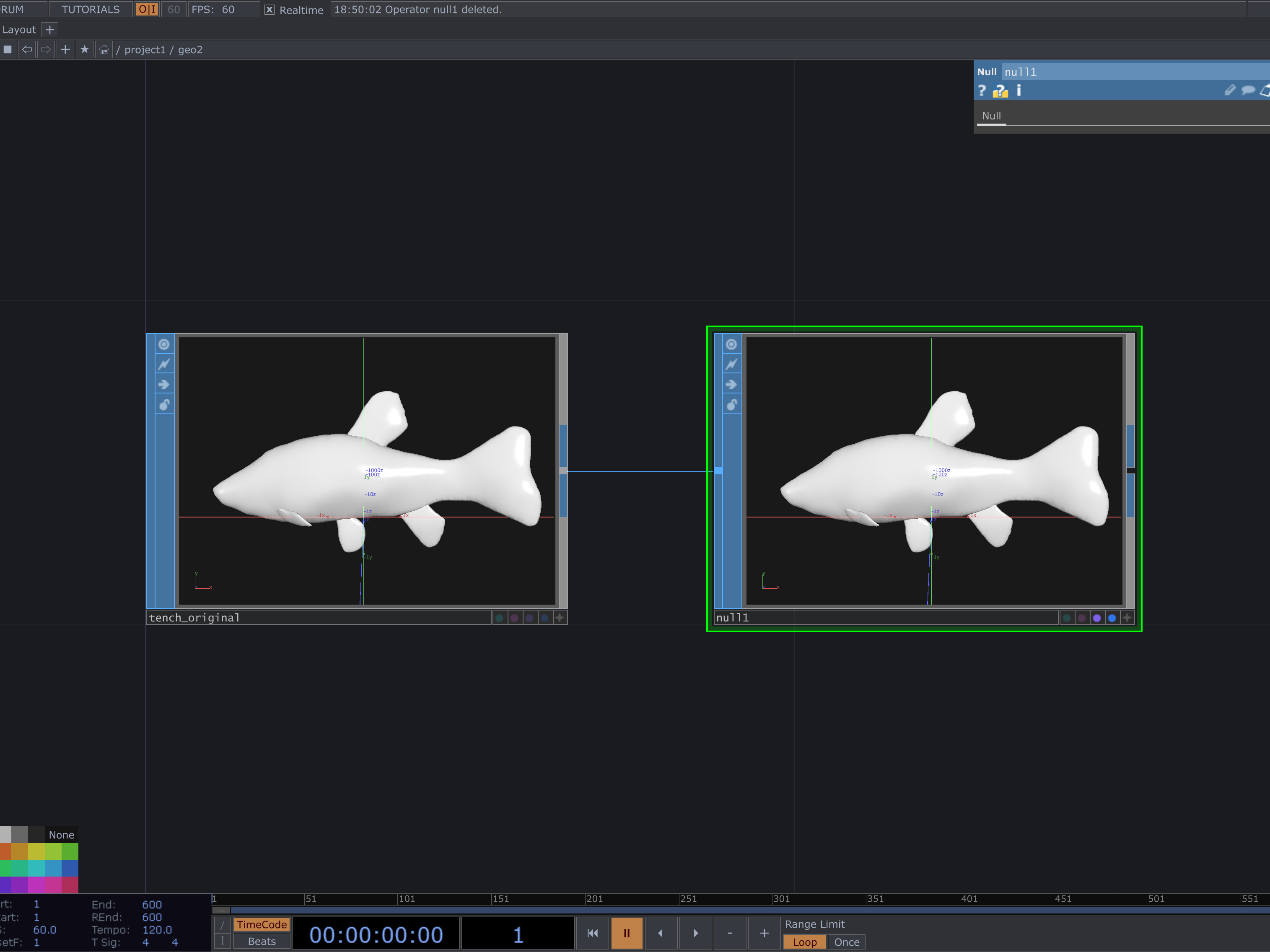The width and height of the screenshot is (1270, 952).
Task: Toggle the purple render flag on null1
Action: [1096, 618]
